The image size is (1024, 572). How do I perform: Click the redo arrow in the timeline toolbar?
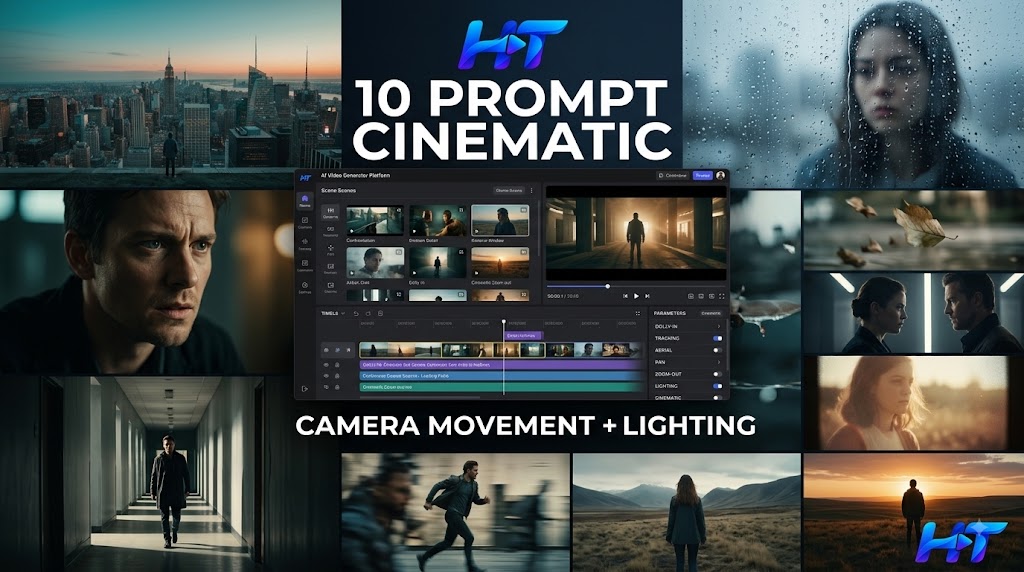click(368, 313)
